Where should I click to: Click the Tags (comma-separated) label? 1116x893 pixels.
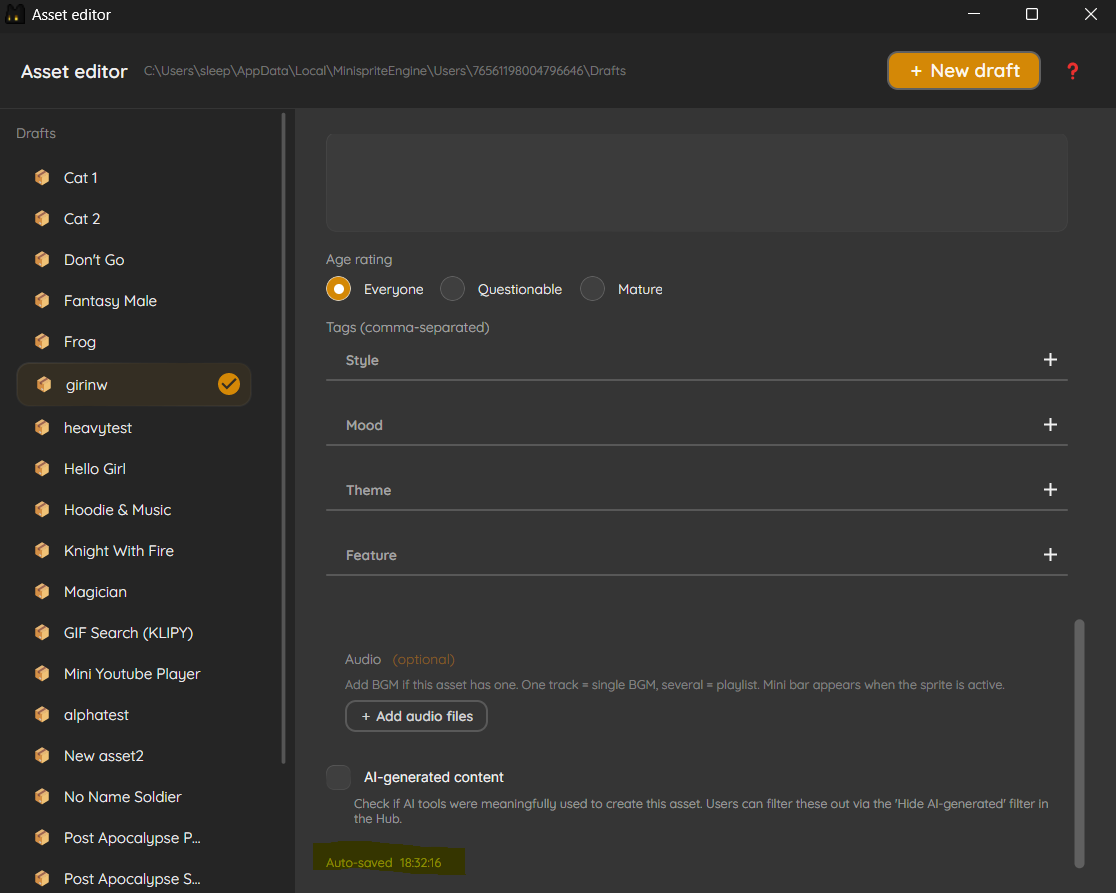tap(408, 327)
